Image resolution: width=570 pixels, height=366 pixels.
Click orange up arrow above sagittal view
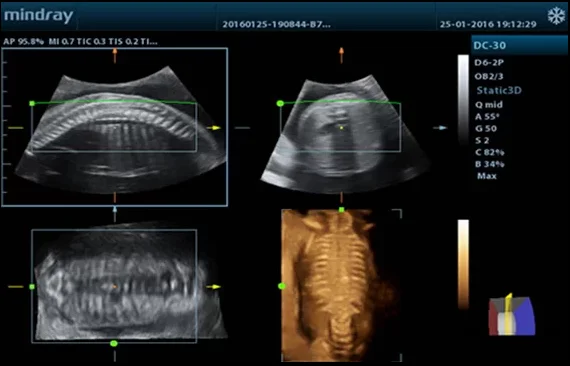(x=115, y=56)
